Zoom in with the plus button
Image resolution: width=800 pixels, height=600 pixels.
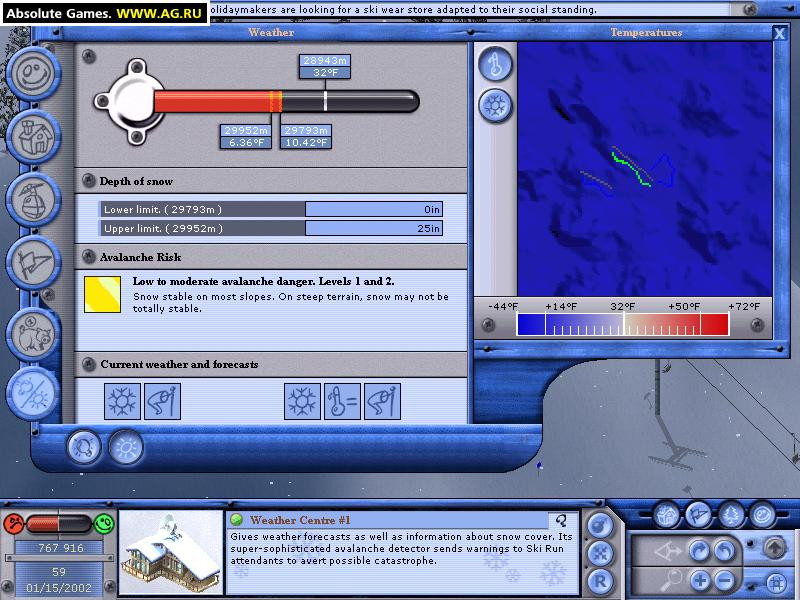[700, 580]
